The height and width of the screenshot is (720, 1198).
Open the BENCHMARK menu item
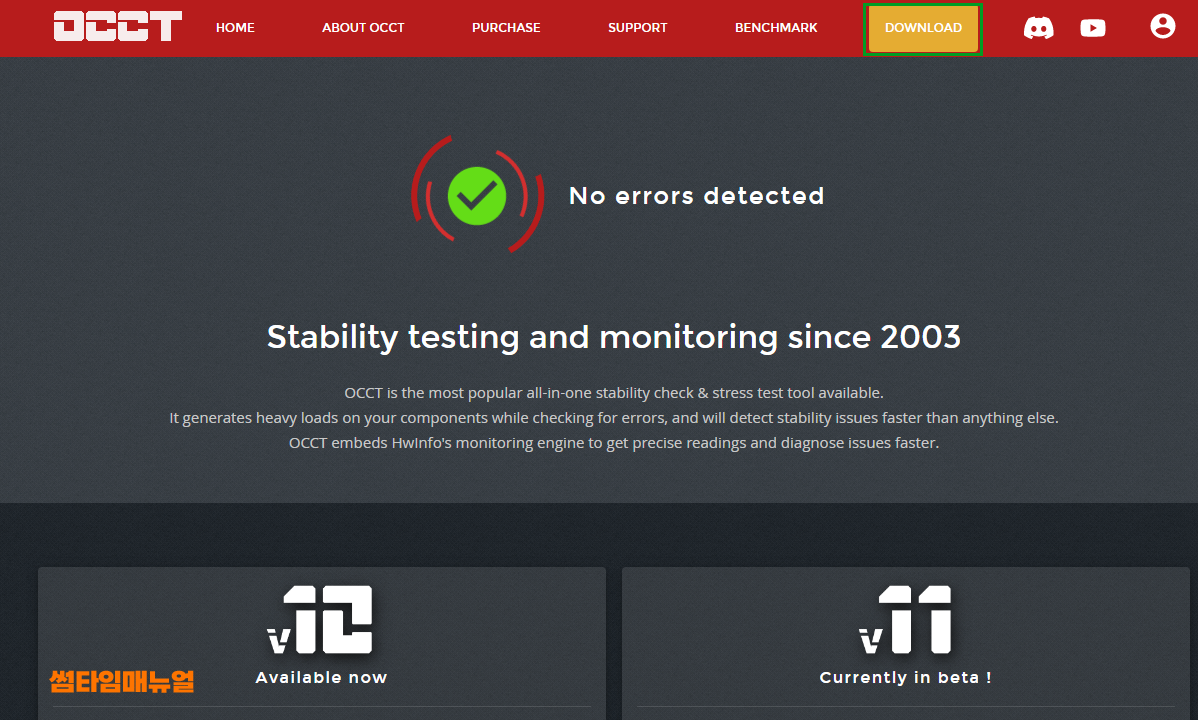pyautogui.click(x=776, y=28)
